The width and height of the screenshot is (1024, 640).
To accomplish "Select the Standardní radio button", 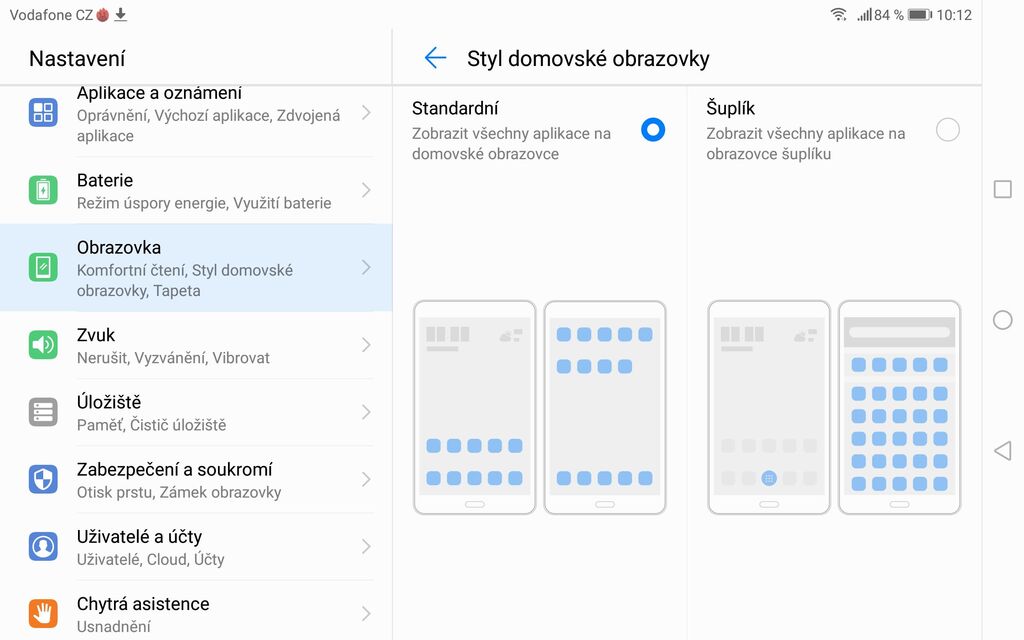I will coord(653,130).
